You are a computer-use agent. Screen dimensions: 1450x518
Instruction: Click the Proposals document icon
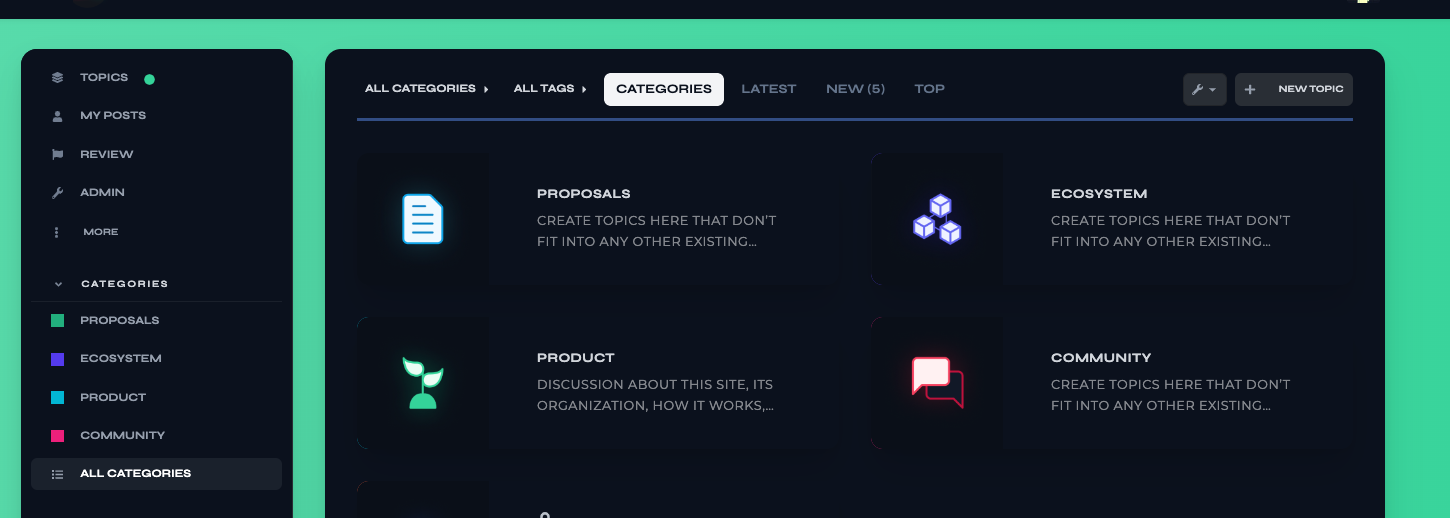tap(423, 219)
